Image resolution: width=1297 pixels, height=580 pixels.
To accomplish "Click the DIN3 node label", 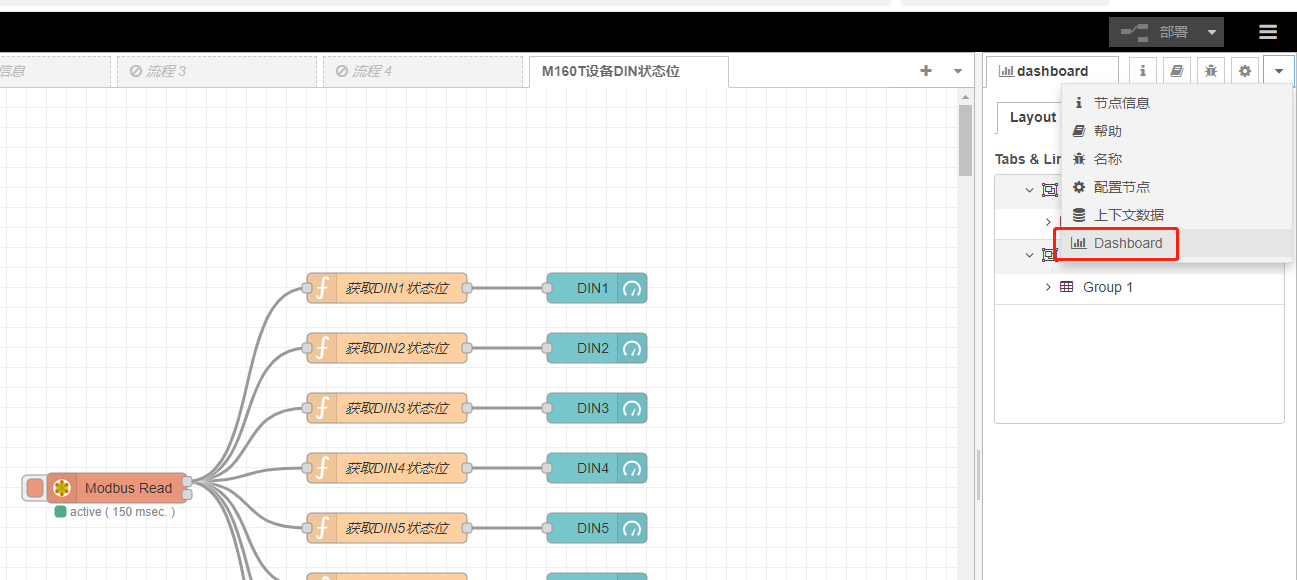I will pyautogui.click(x=593, y=408).
